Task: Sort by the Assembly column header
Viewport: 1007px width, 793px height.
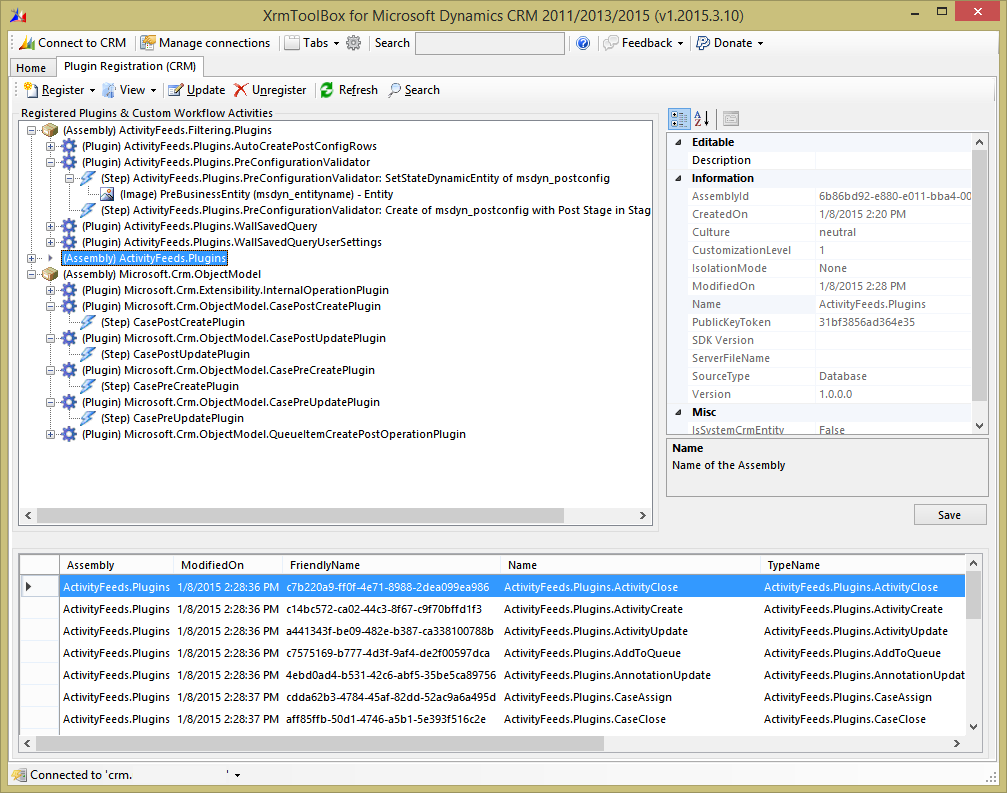Action: point(116,565)
